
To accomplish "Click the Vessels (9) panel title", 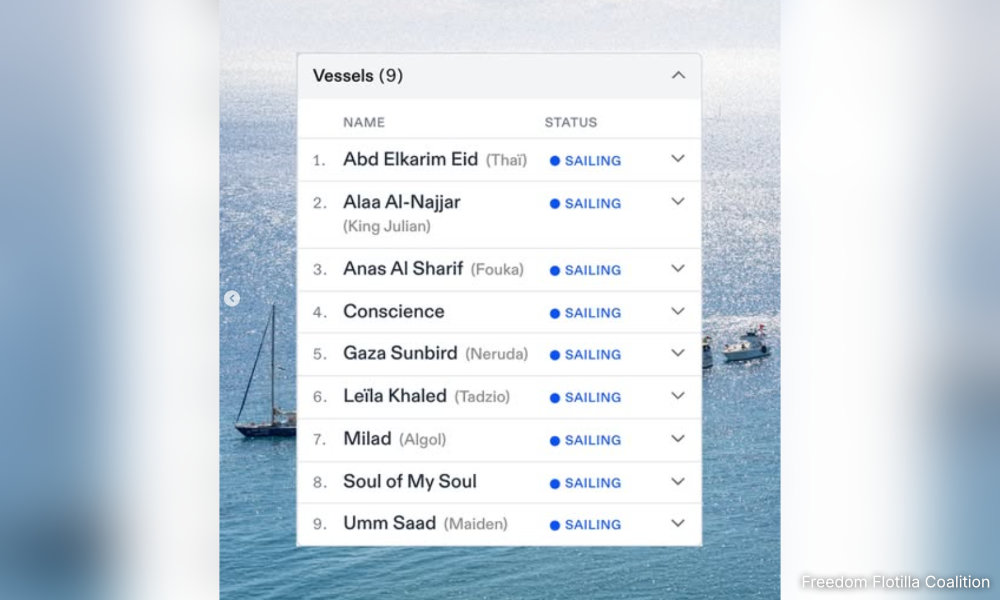I will tap(358, 76).
